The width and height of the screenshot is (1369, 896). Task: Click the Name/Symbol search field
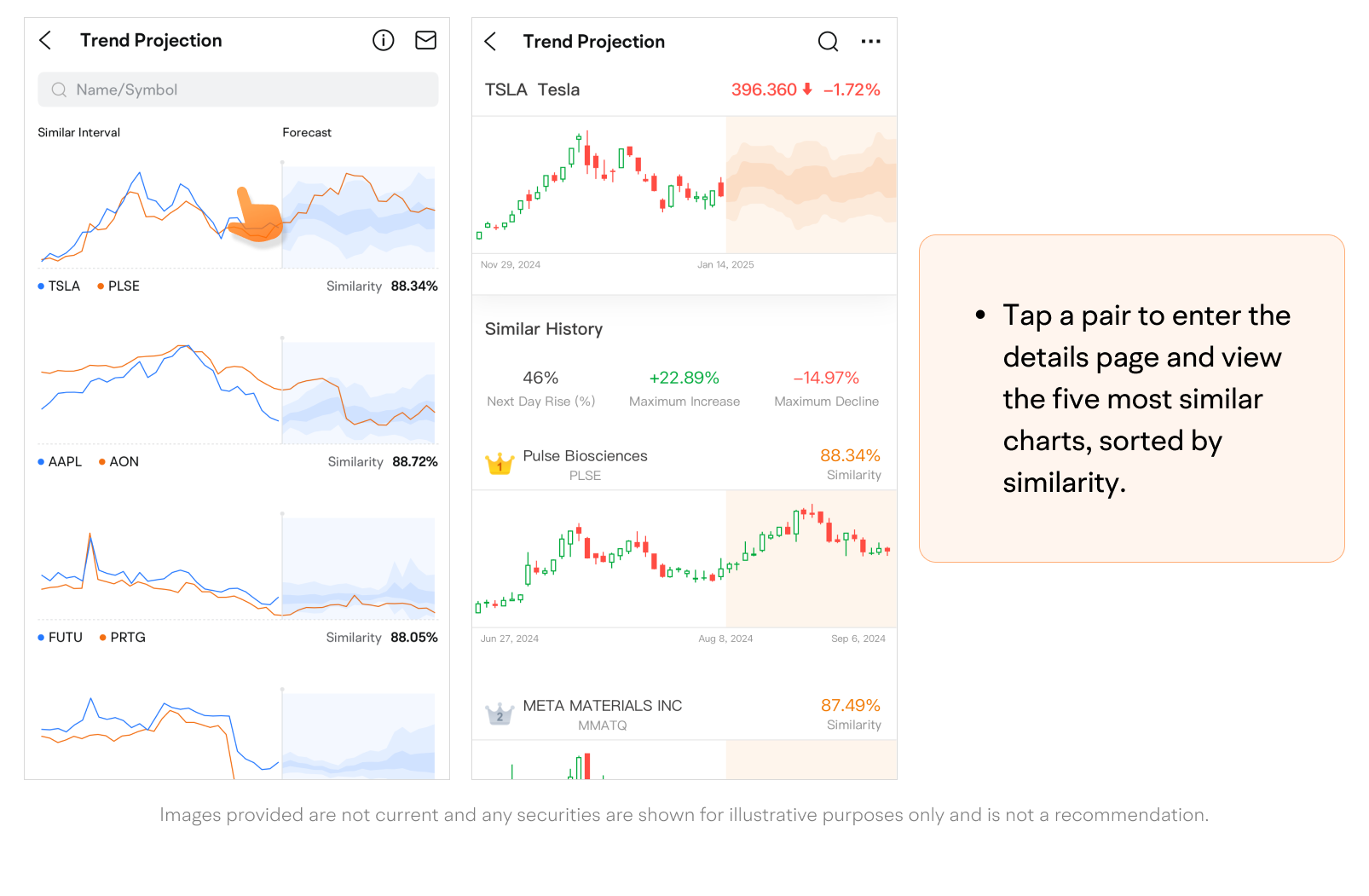pos(238,90)
